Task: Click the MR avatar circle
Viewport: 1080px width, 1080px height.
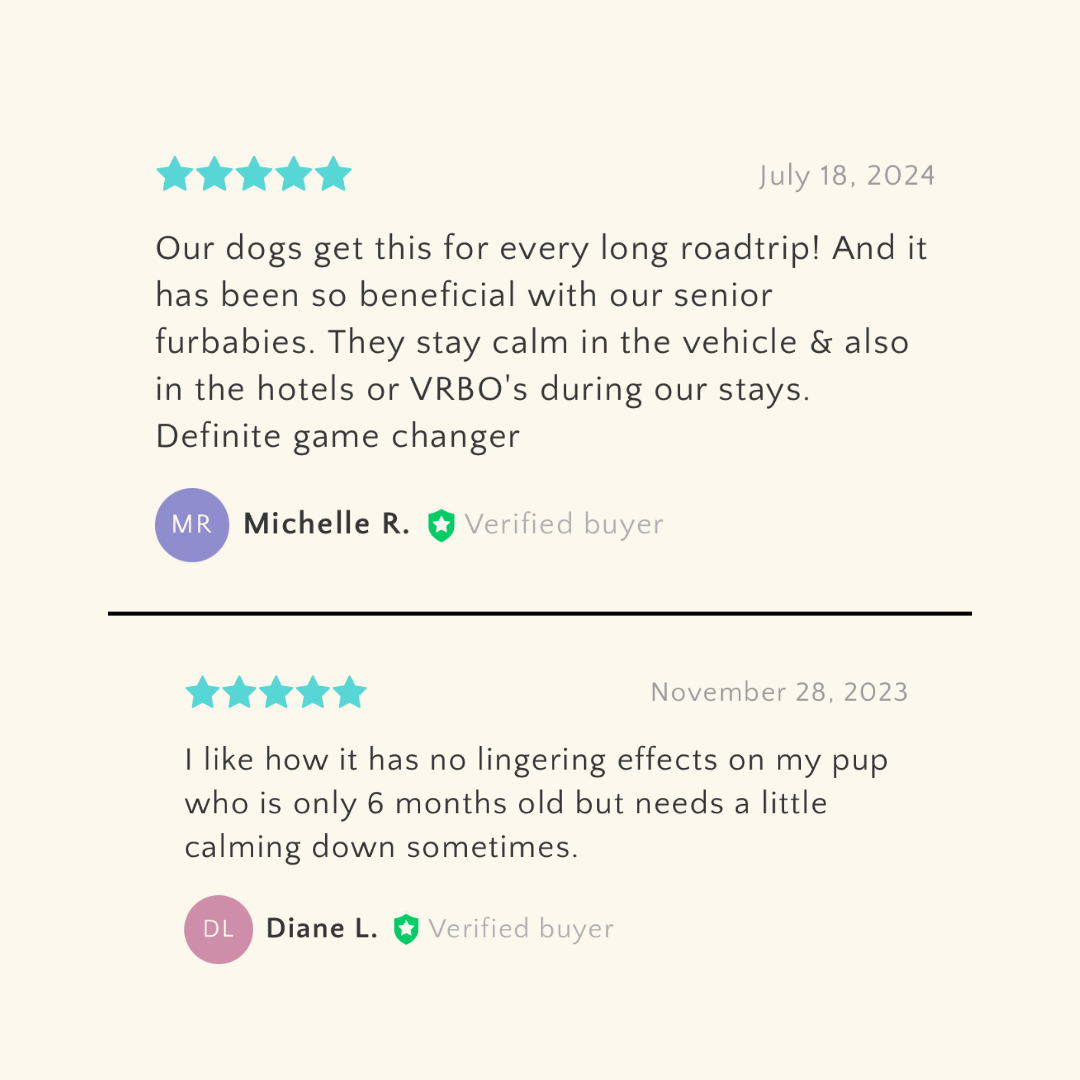Action: (x=192, y=525)
